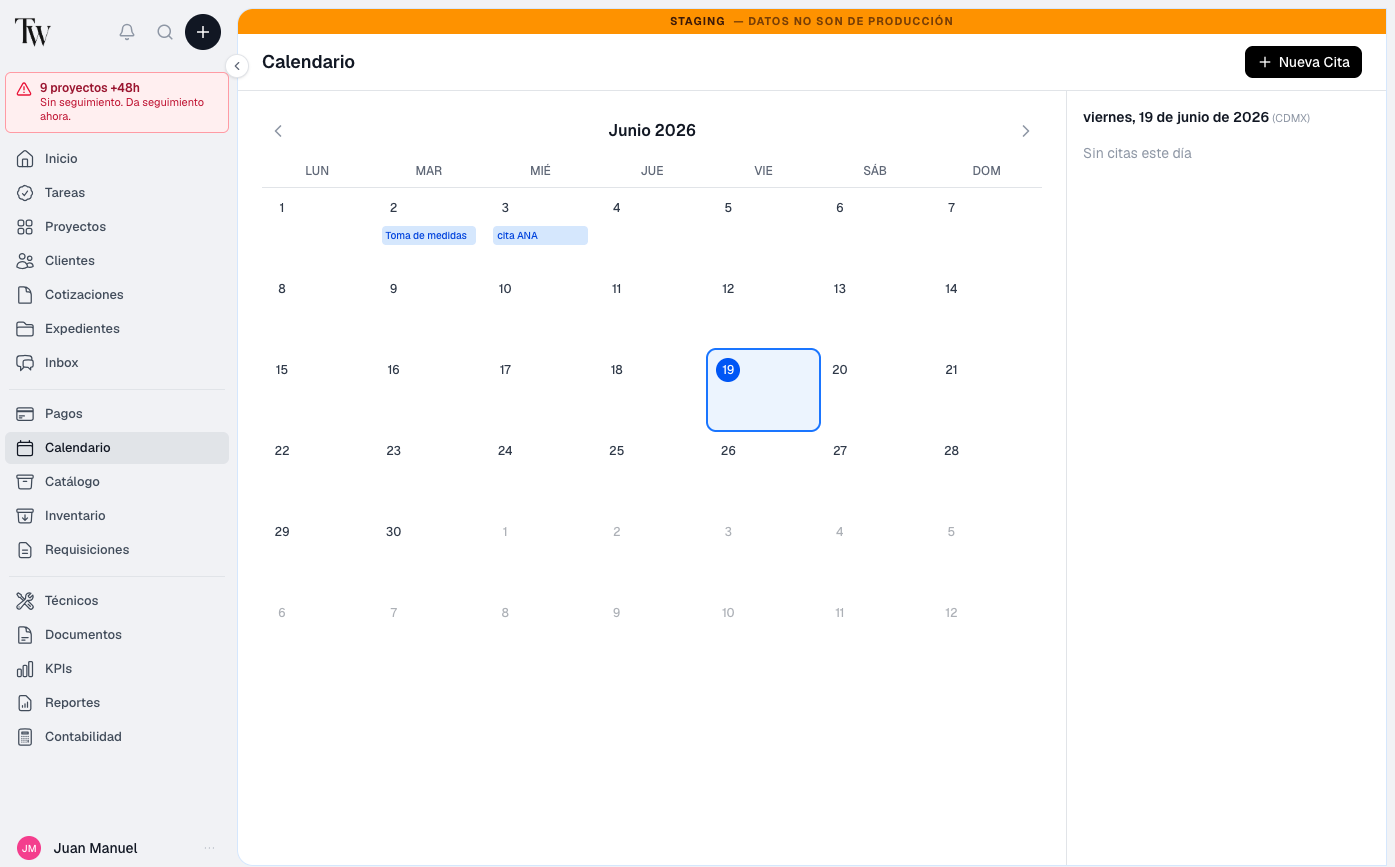Open Tareas from the sidebar
Viewport: 1395px width, 867px height.
tap(117, 193)
